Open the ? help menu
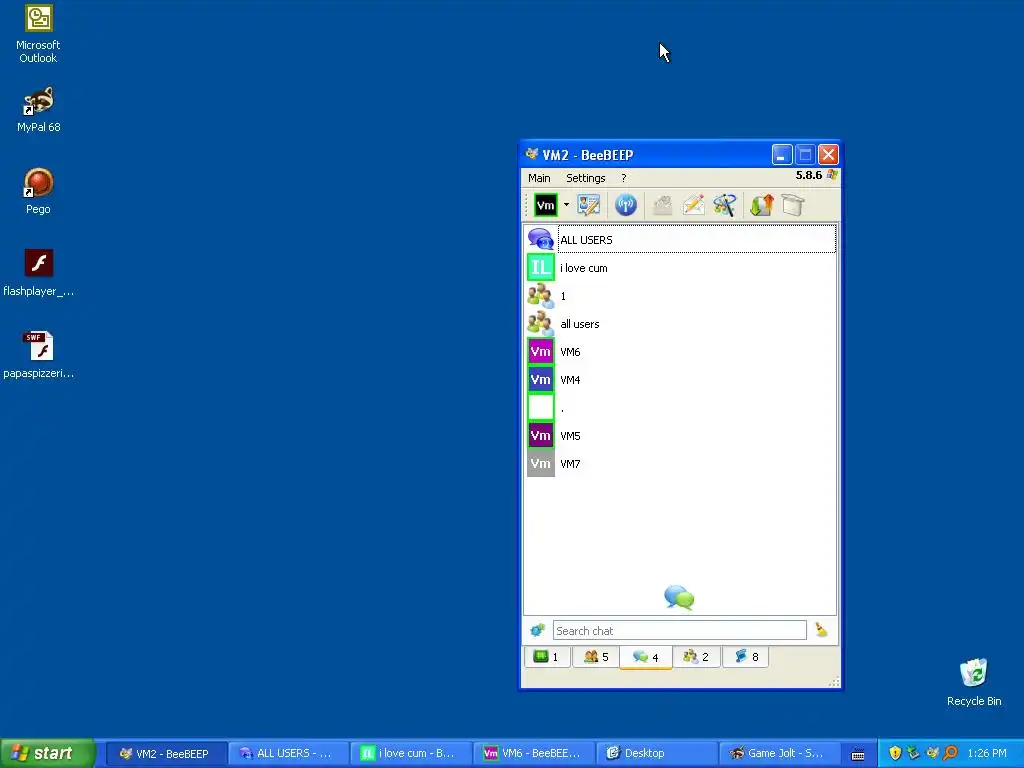This screenshot has height=768, width=1024. [x=624, y=178]
